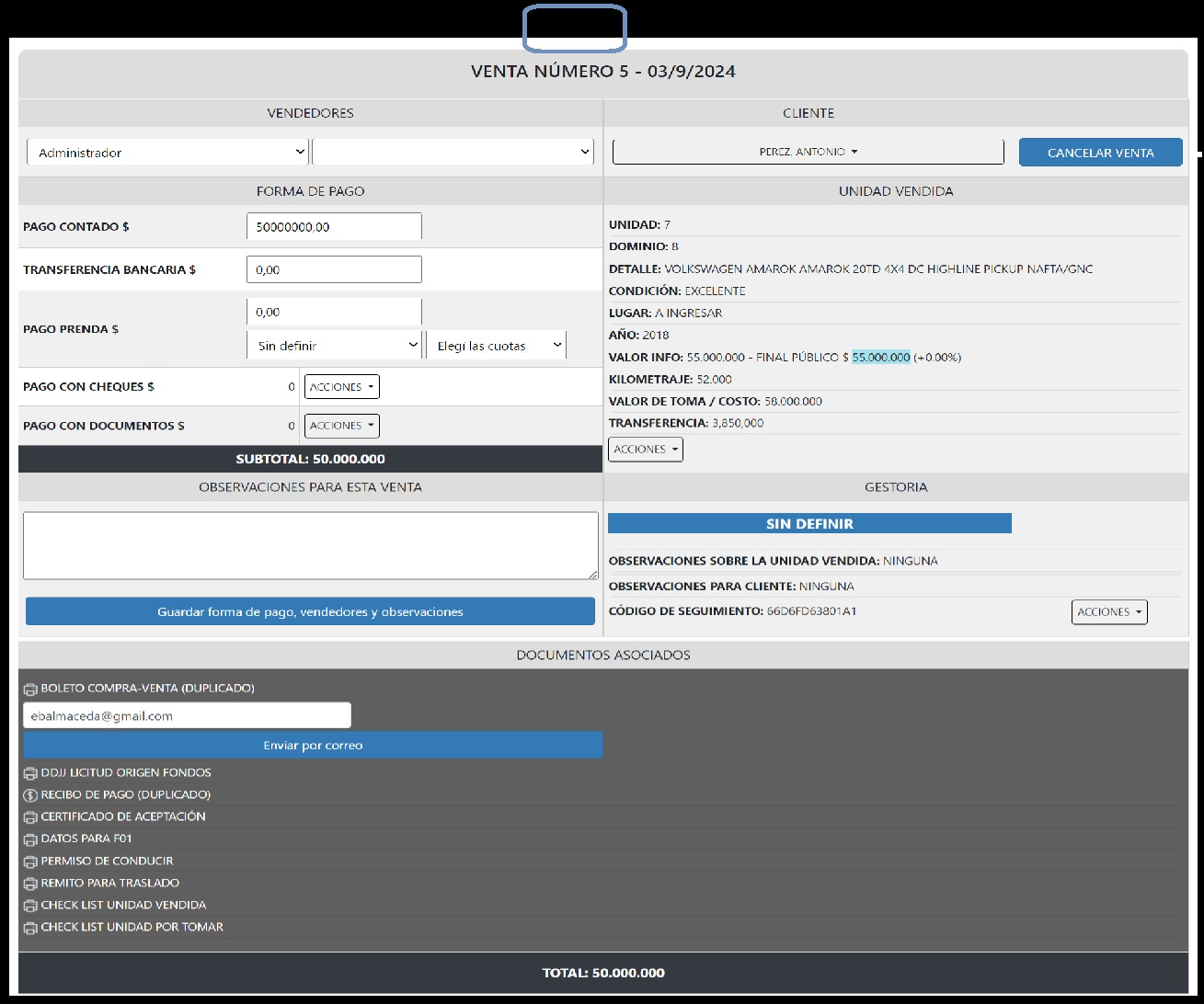The image size is (1204, 1004).
Task: Click the email field with ebalmaceda@gmail.com
Action: (x=187, y=715)
